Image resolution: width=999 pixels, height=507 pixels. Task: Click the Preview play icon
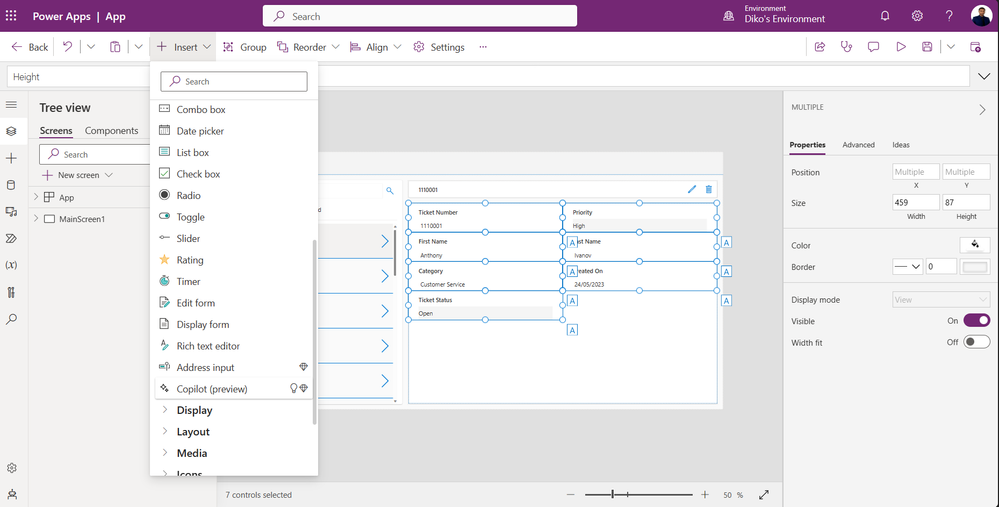(901, 46)
